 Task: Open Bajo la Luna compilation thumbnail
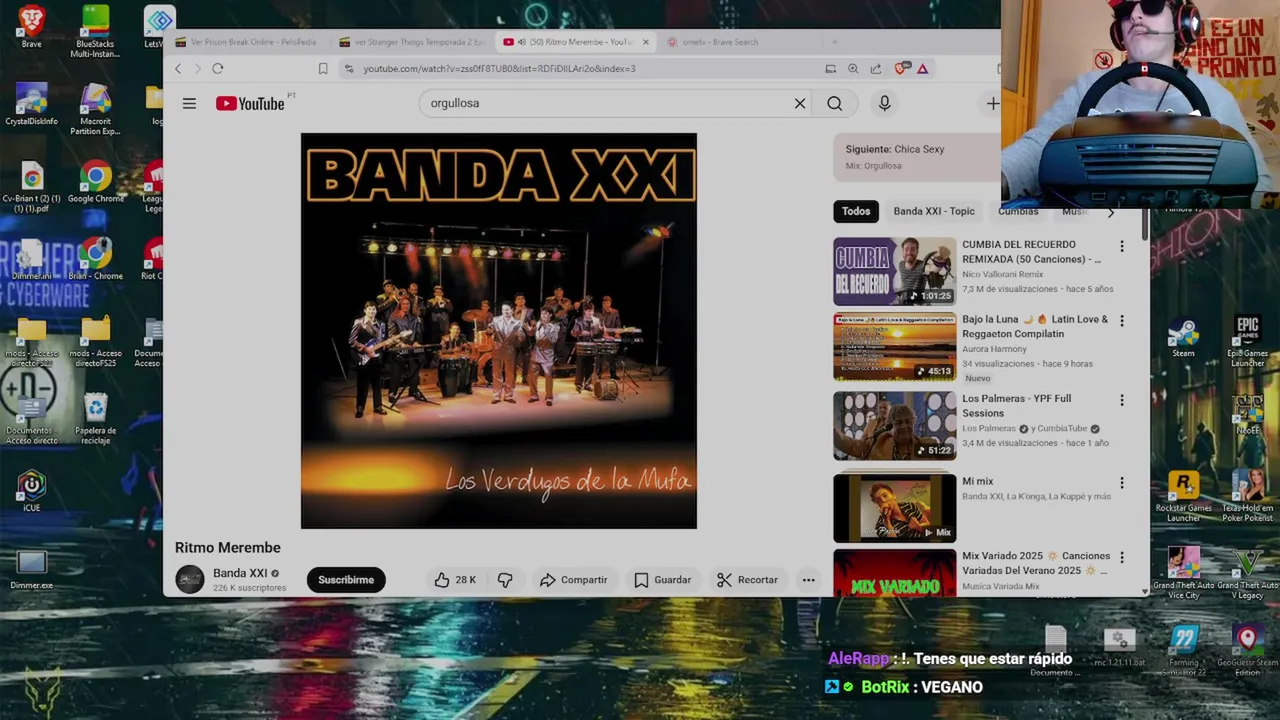(x=895, y=347)
